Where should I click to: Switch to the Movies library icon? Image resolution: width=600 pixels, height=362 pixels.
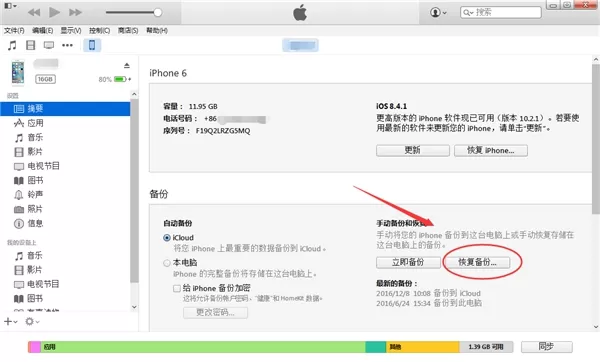pos(31,46)
